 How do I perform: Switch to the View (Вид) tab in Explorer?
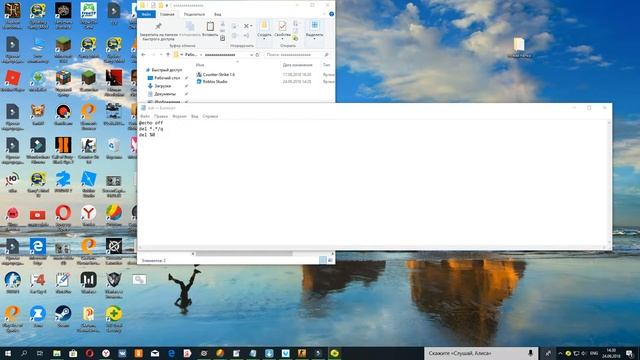click(x=218, y=14)
